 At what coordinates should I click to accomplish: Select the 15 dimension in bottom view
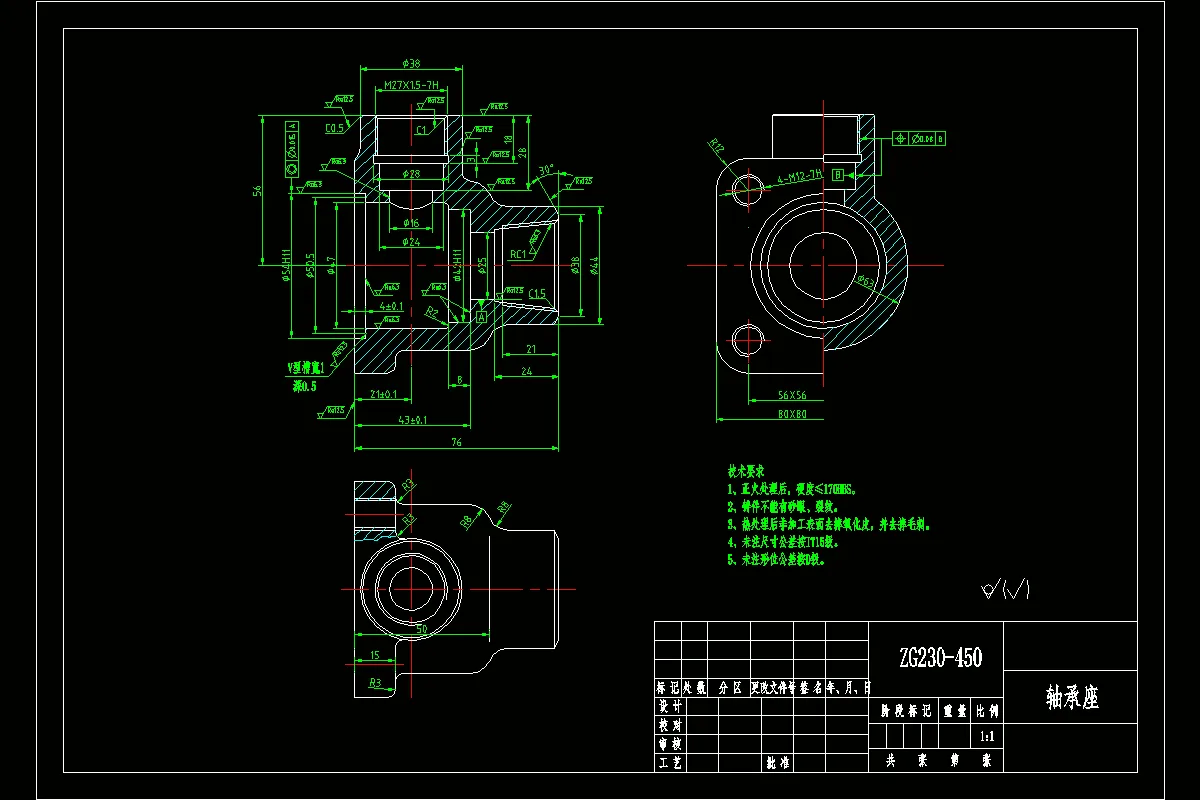374,655
